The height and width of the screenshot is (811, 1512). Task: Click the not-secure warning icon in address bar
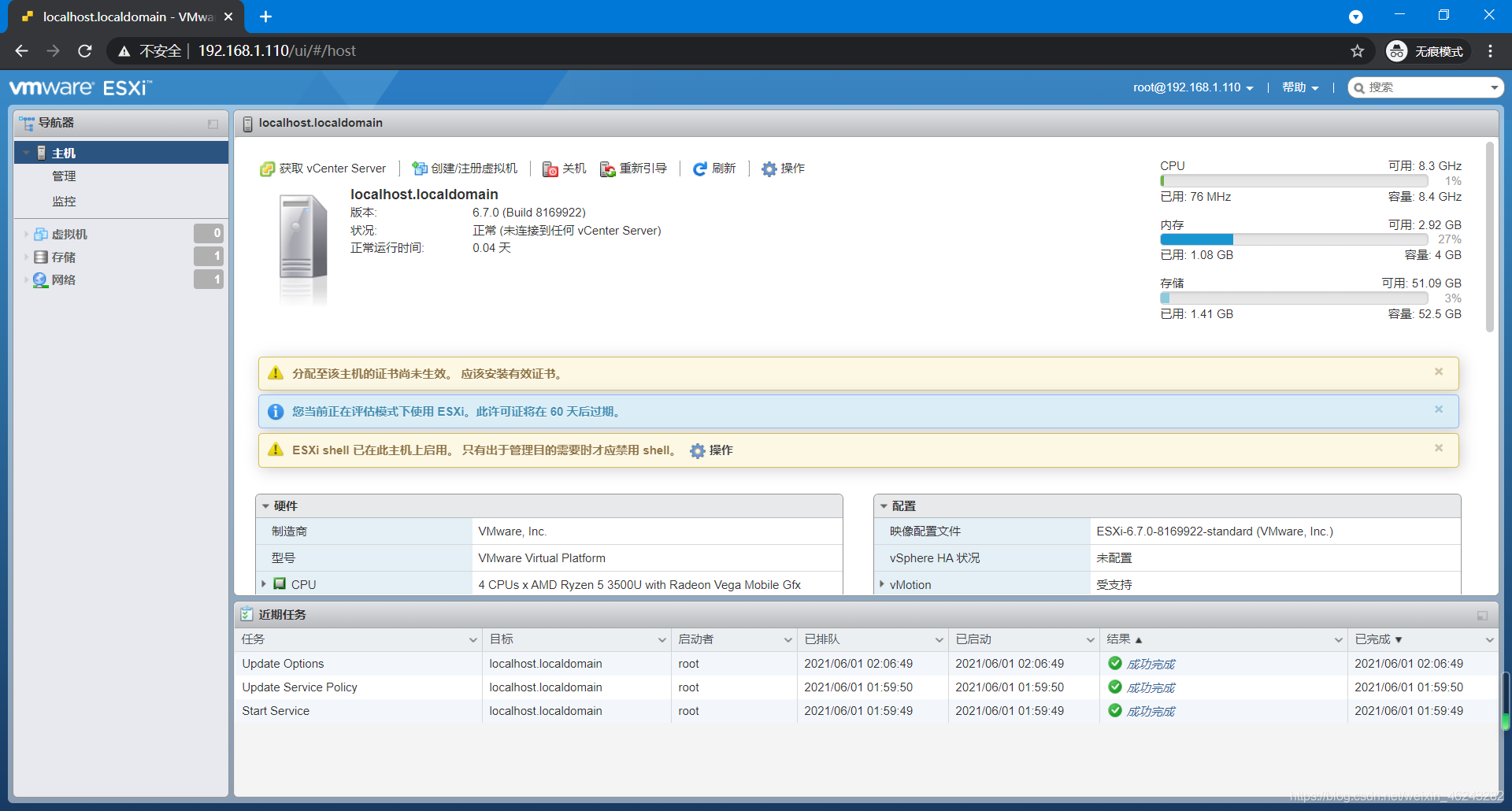[124, 51]
